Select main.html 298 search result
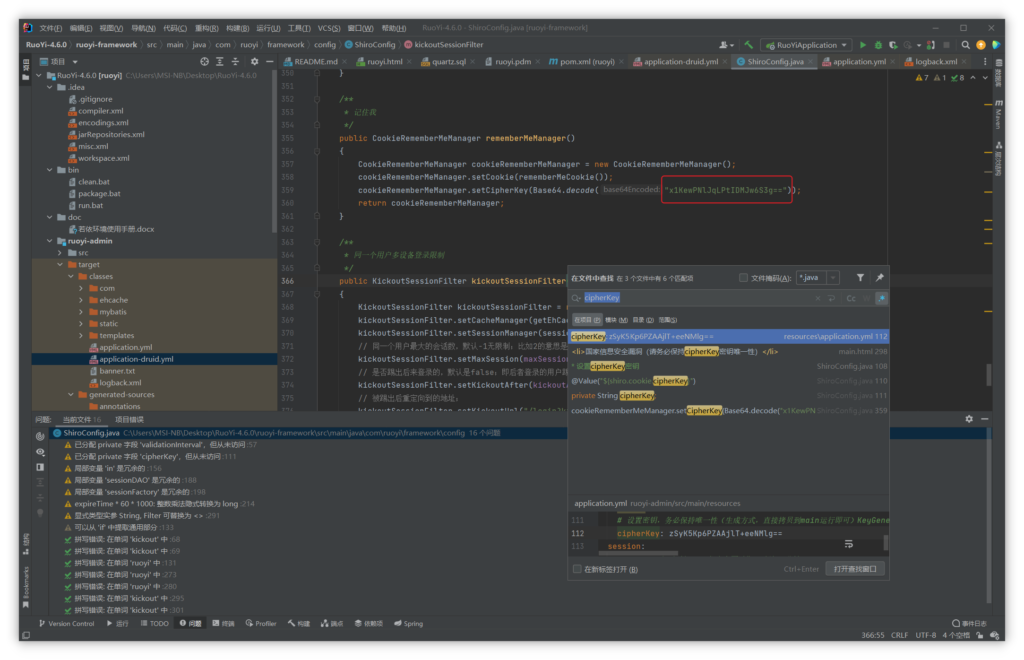This screenshot has height=660, width=1024. tap(729, 351)
